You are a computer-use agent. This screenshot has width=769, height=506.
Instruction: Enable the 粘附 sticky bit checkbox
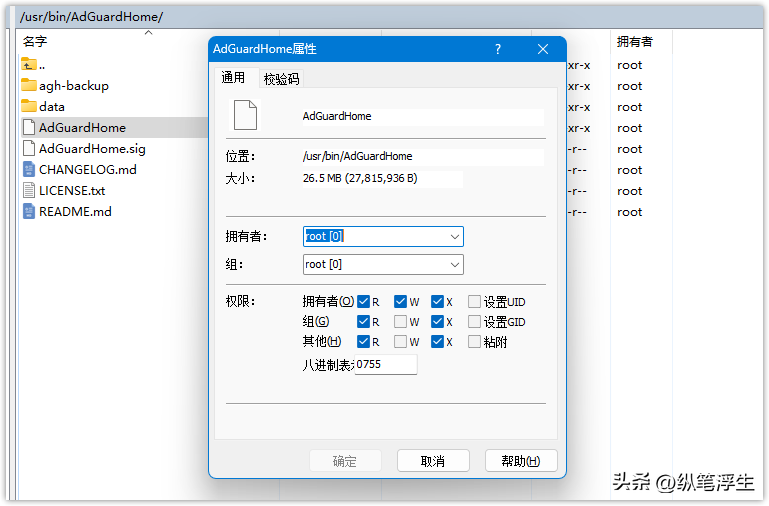tap(474, 341)
